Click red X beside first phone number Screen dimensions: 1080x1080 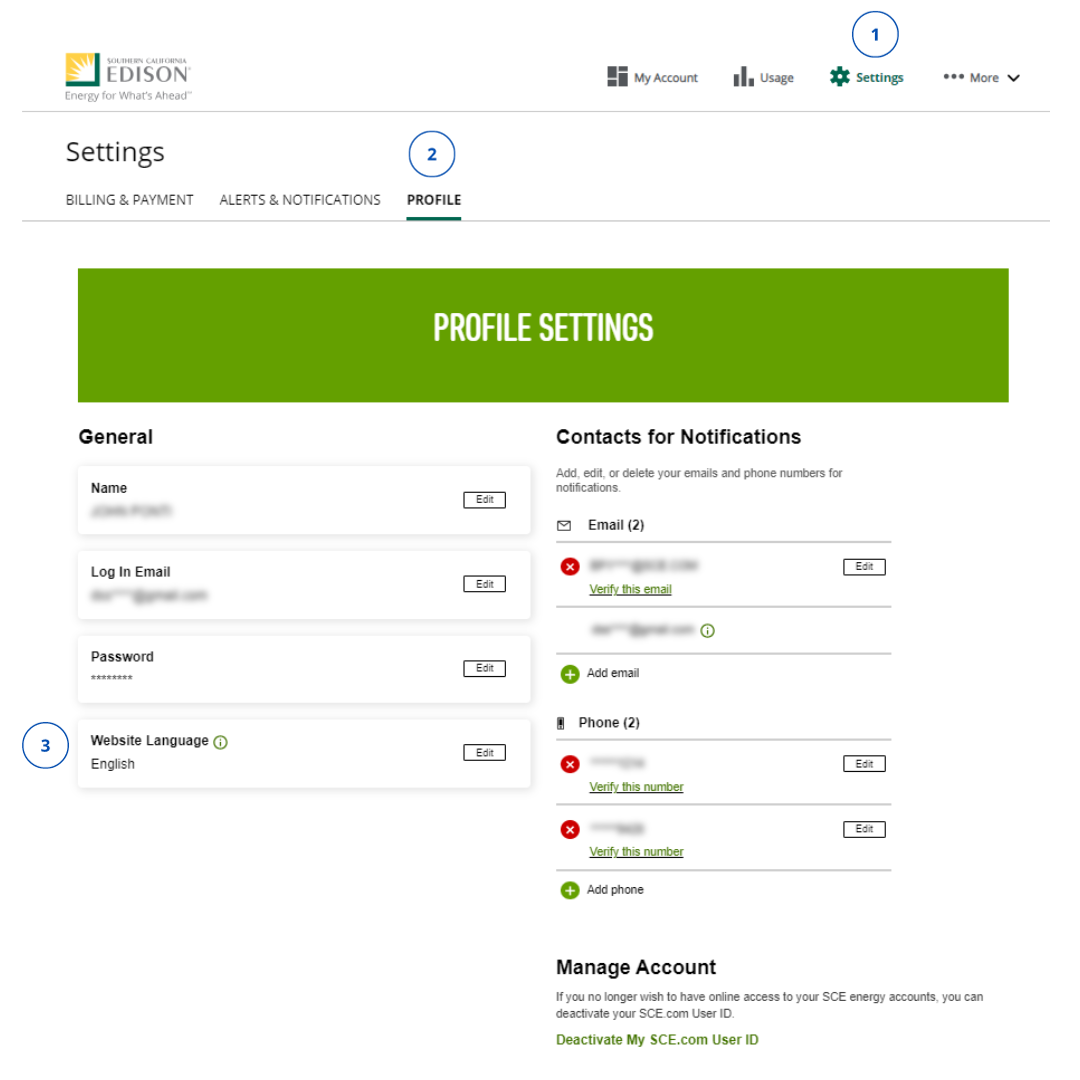pos(570,764)
